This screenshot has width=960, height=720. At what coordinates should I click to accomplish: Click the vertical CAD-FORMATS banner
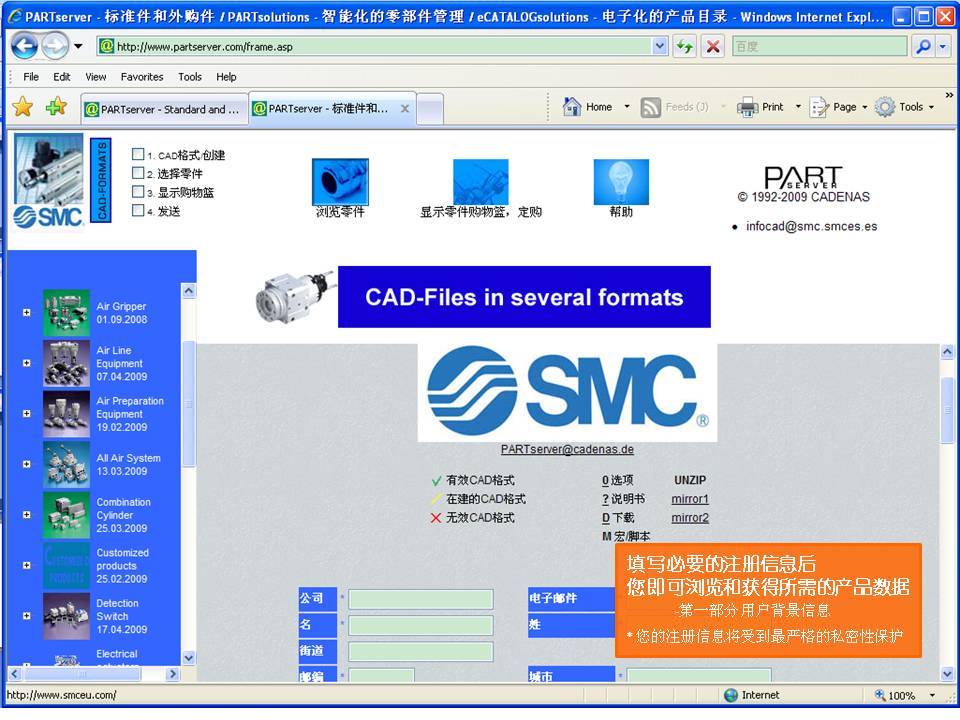[x=101, y=180]
